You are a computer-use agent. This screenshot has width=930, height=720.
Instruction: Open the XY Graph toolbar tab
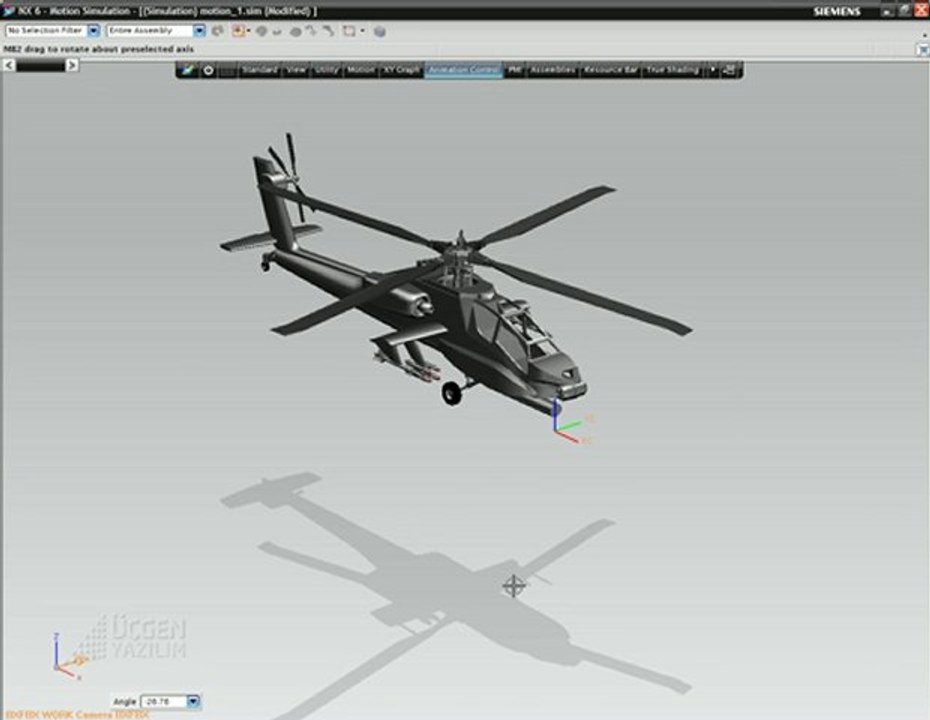402,70
